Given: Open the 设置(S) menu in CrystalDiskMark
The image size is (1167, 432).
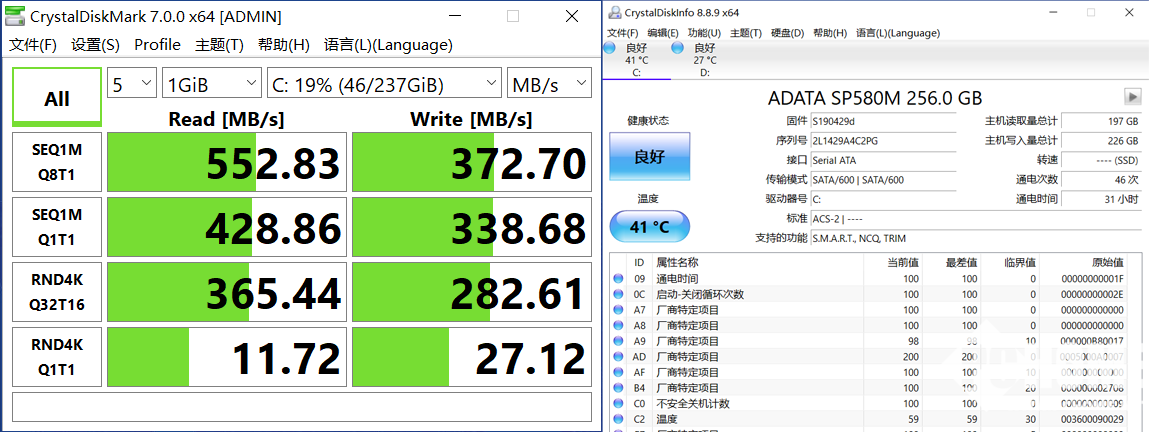Looking at the screenshot, I should [95, 45].
